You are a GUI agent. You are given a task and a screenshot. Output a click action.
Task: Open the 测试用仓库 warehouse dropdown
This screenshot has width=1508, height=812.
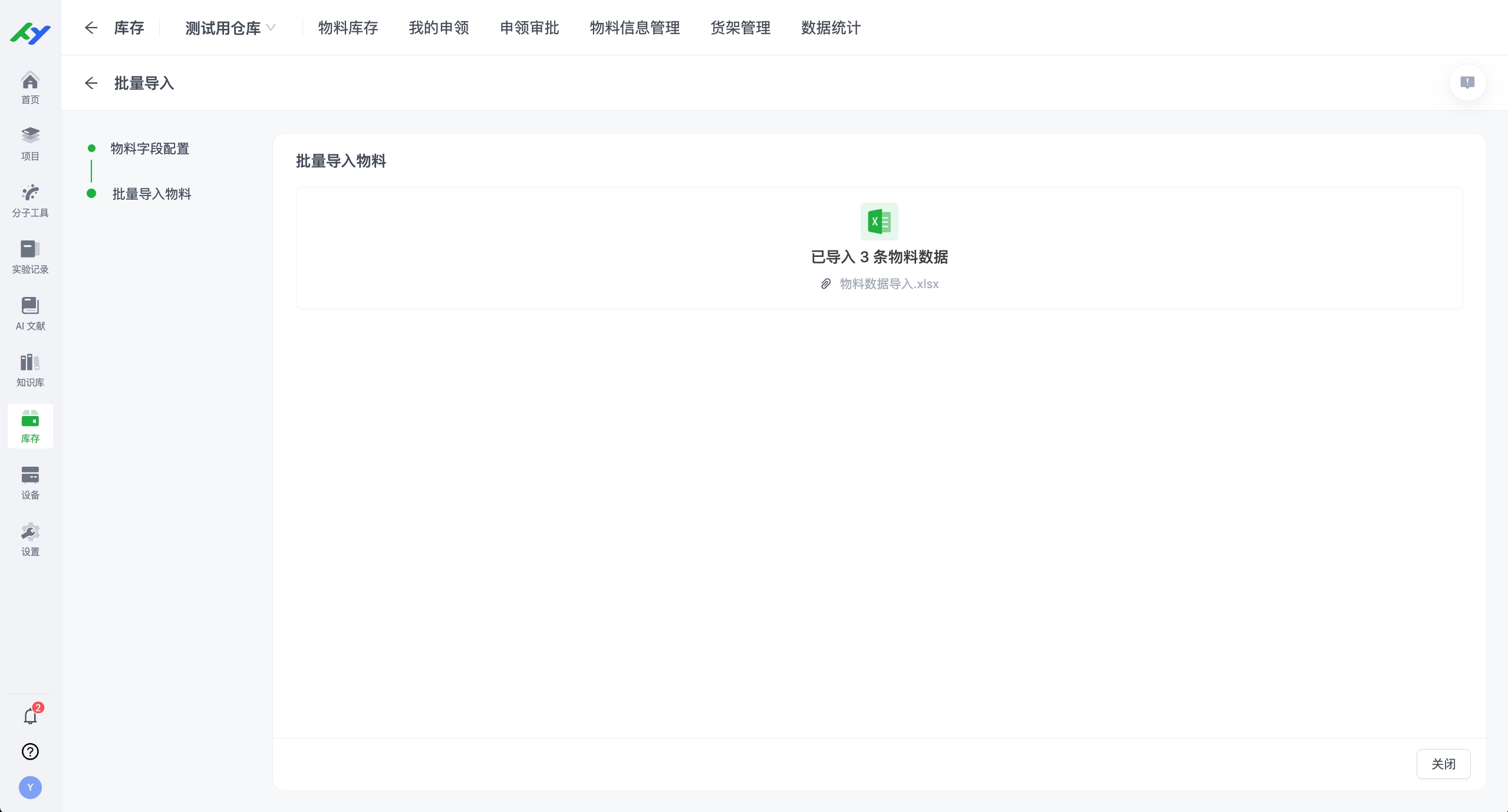coord(230,28)
